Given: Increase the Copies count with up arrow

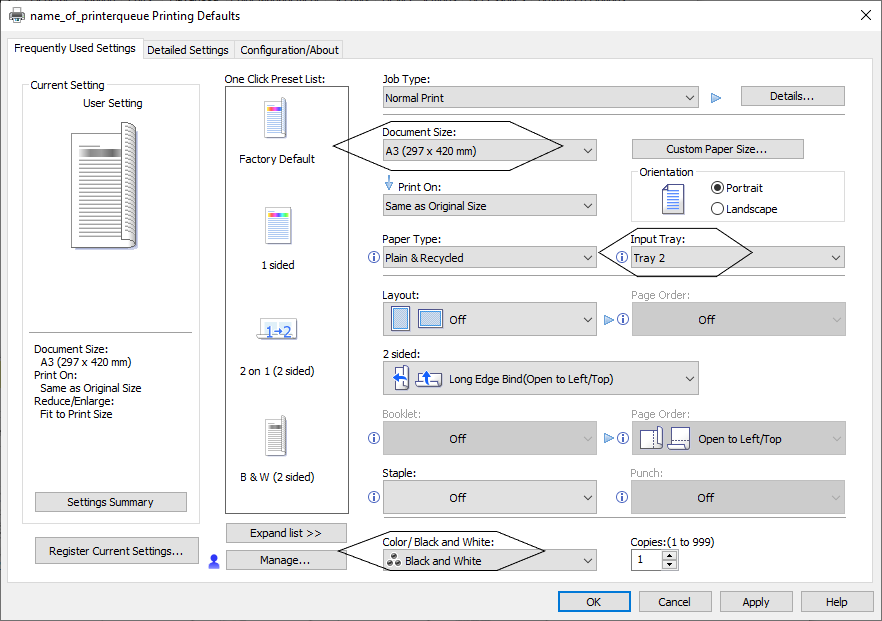Looking at the screenshot, I should [669, 555].
